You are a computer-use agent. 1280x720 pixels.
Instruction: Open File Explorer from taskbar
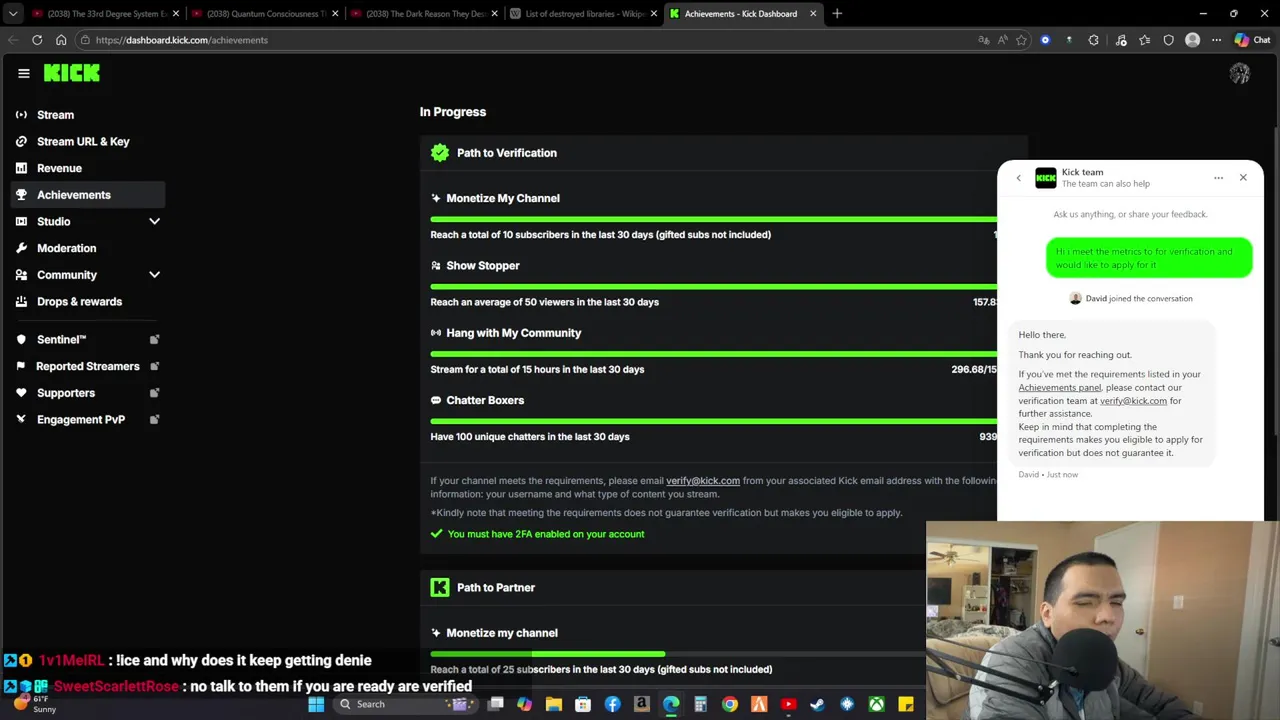pyautogui.click(x=554, y=704)
